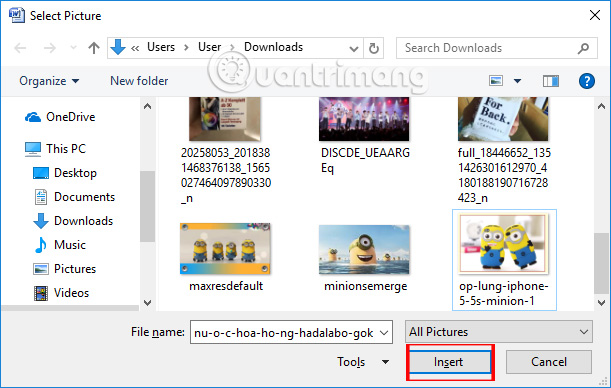Click file list scroll up arrow
Viewport: 611px width, 388px height.
coord(601,106)
